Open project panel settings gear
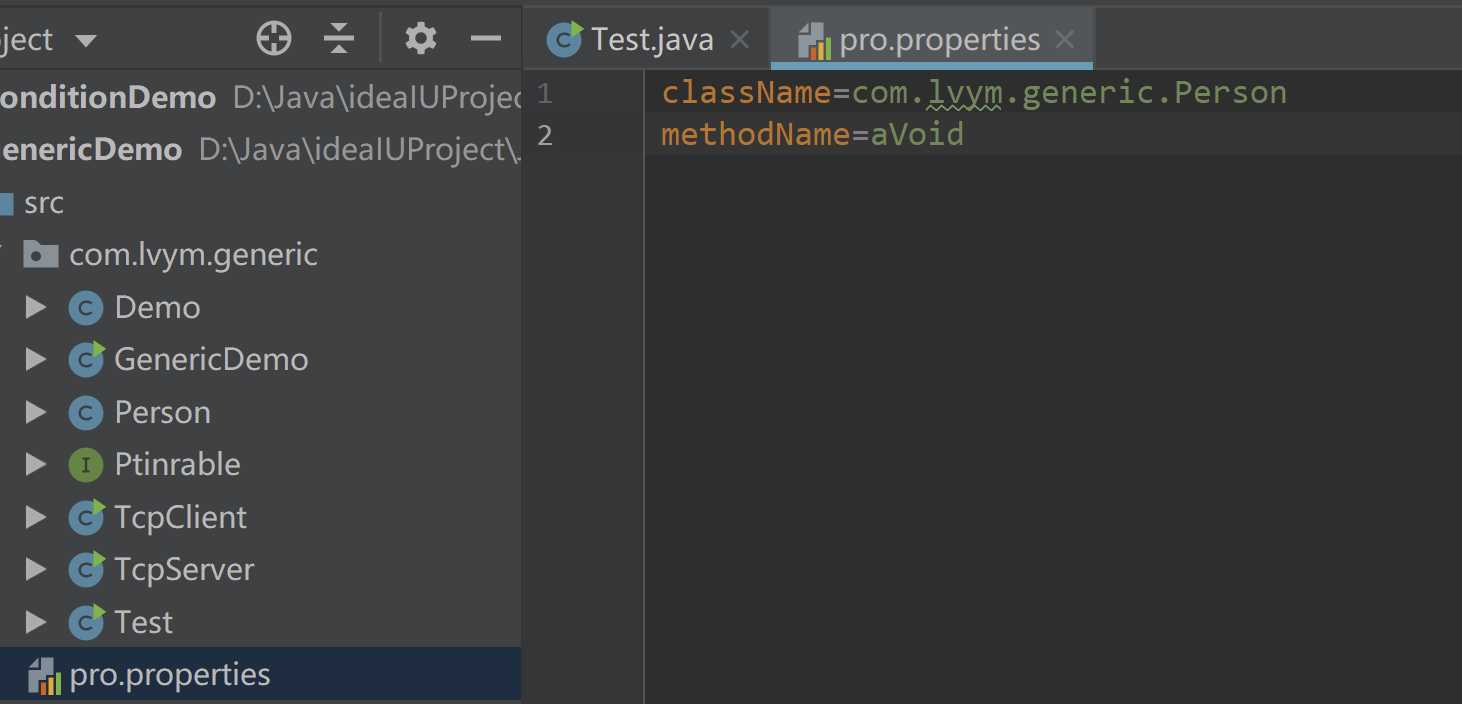Screen dimensions: 1462x704 click(420, 39)
